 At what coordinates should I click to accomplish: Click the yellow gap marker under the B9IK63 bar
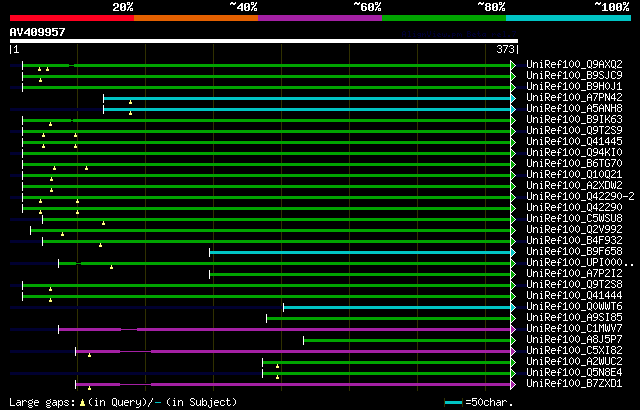coord(50,124)
